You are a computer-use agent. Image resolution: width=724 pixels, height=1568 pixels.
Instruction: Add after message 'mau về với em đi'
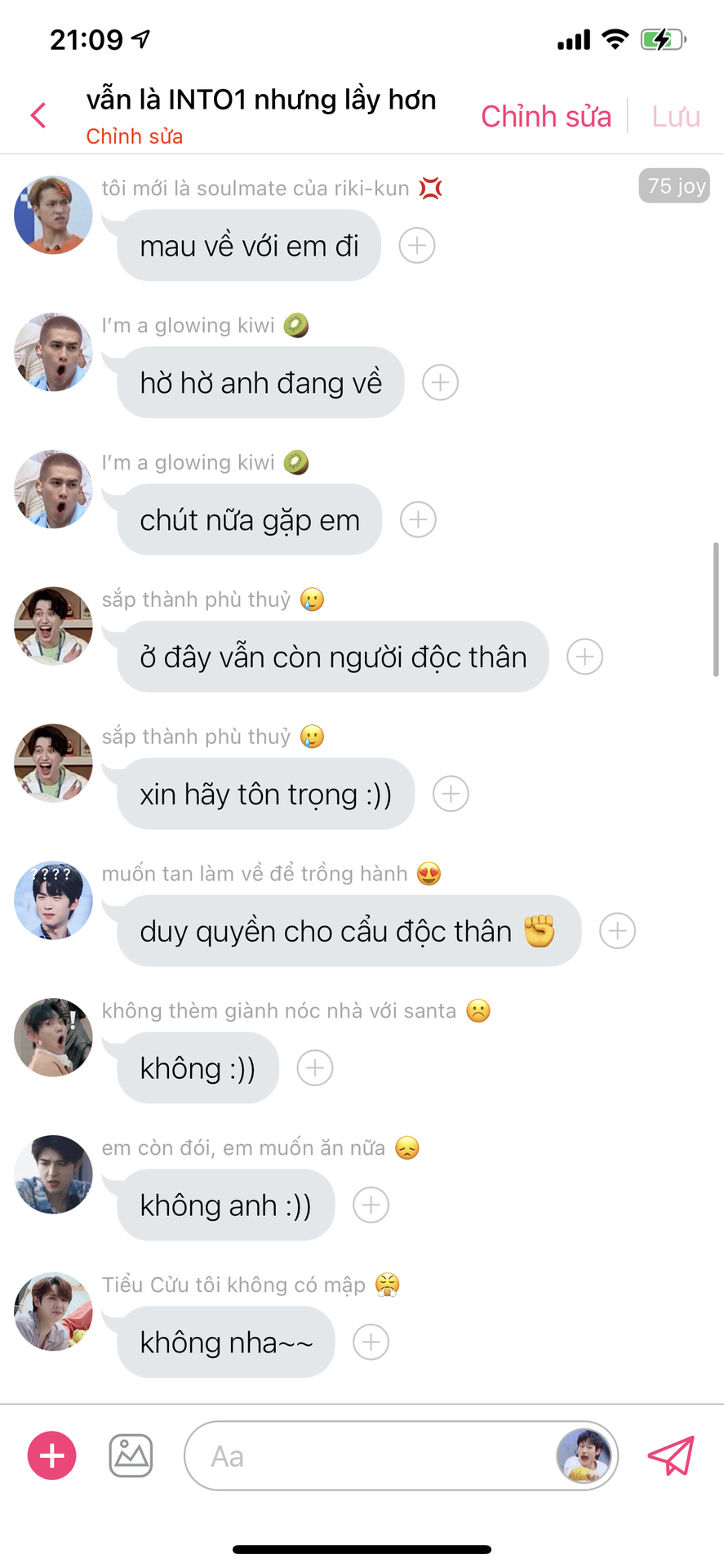(417, 245)
